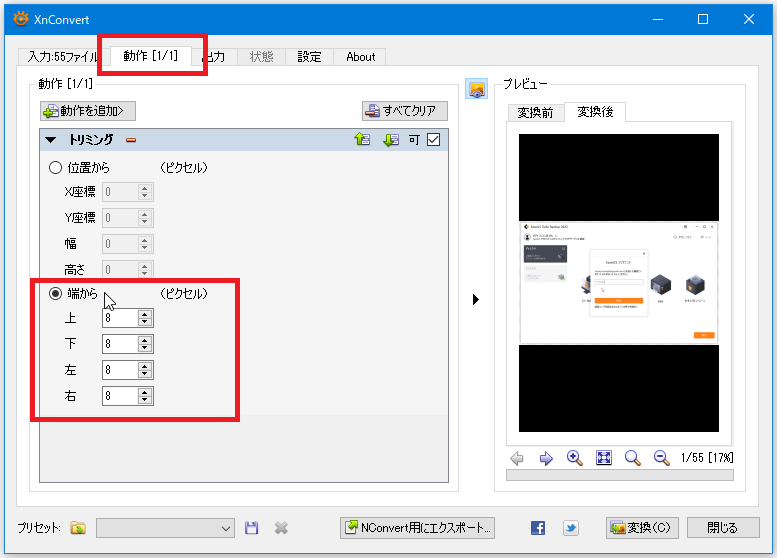
Task: Select the 端から radio button
Action: point(55,293)
